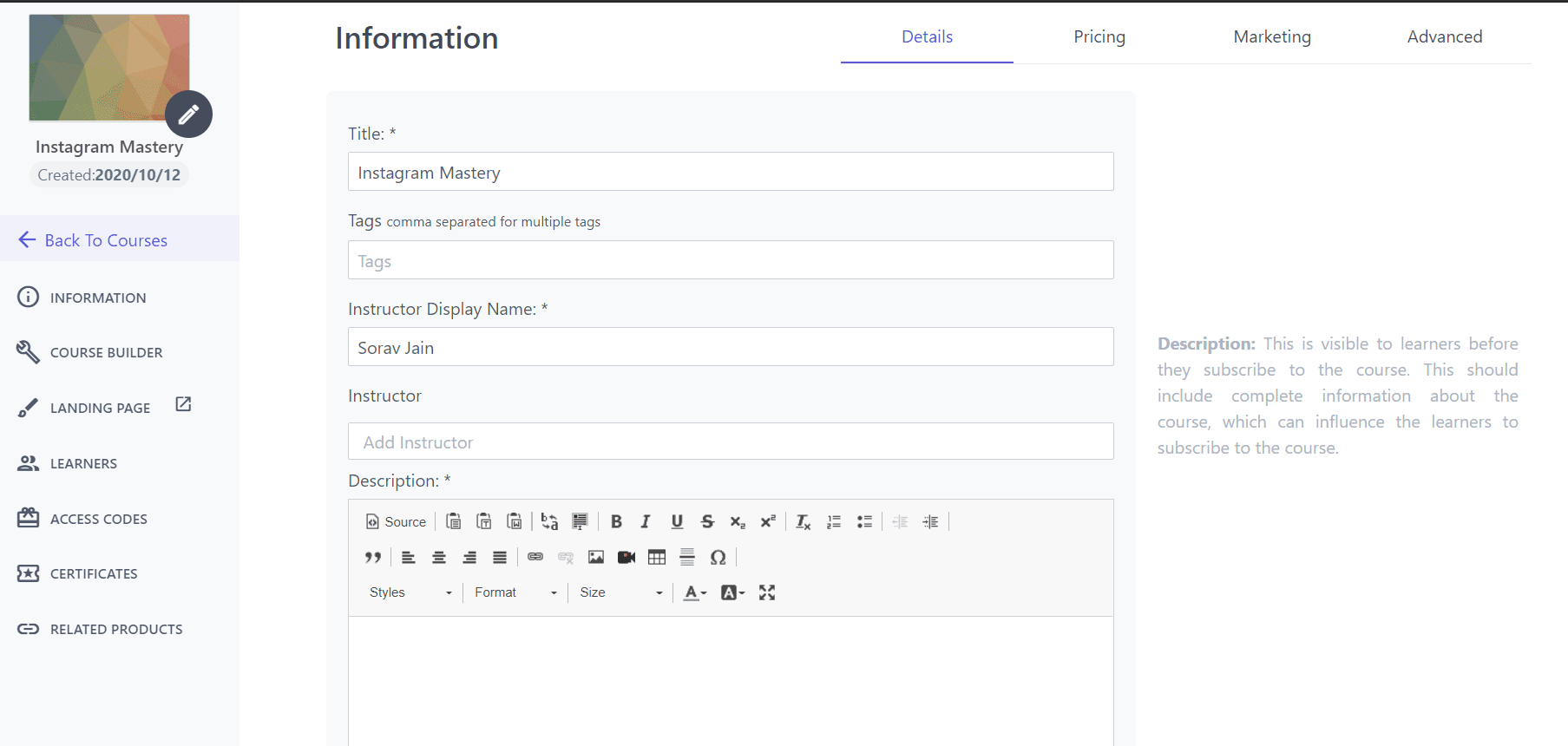Add a hyperlink with the link icon

click(x=535, y=557)
